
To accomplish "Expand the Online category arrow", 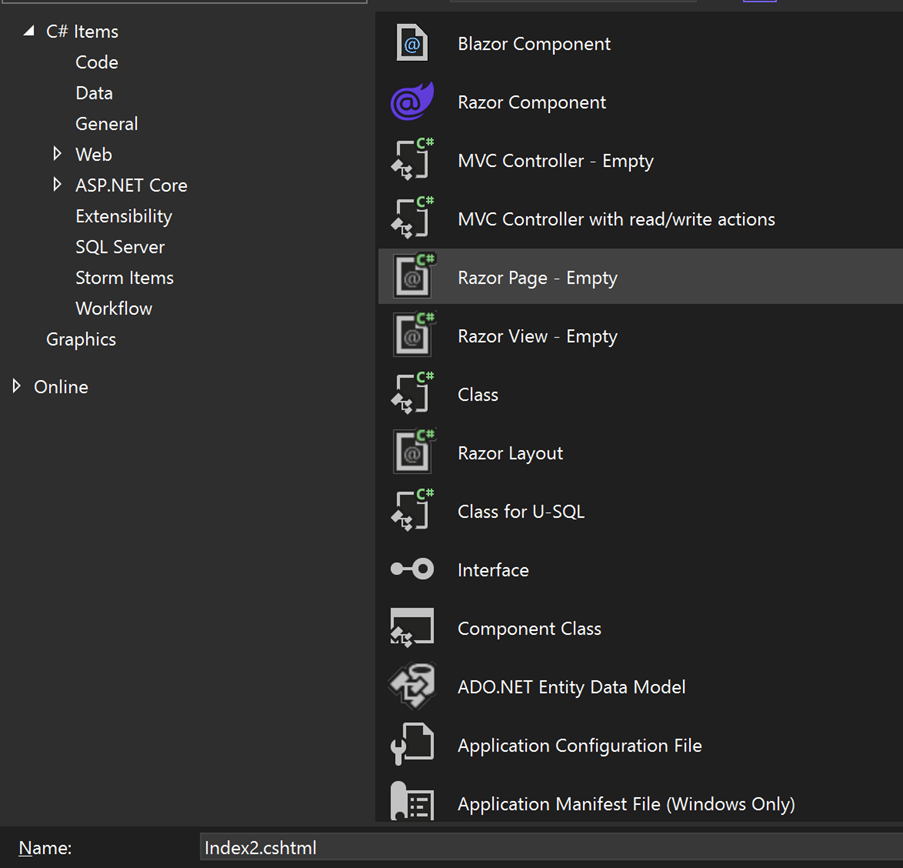I will 17,386.
